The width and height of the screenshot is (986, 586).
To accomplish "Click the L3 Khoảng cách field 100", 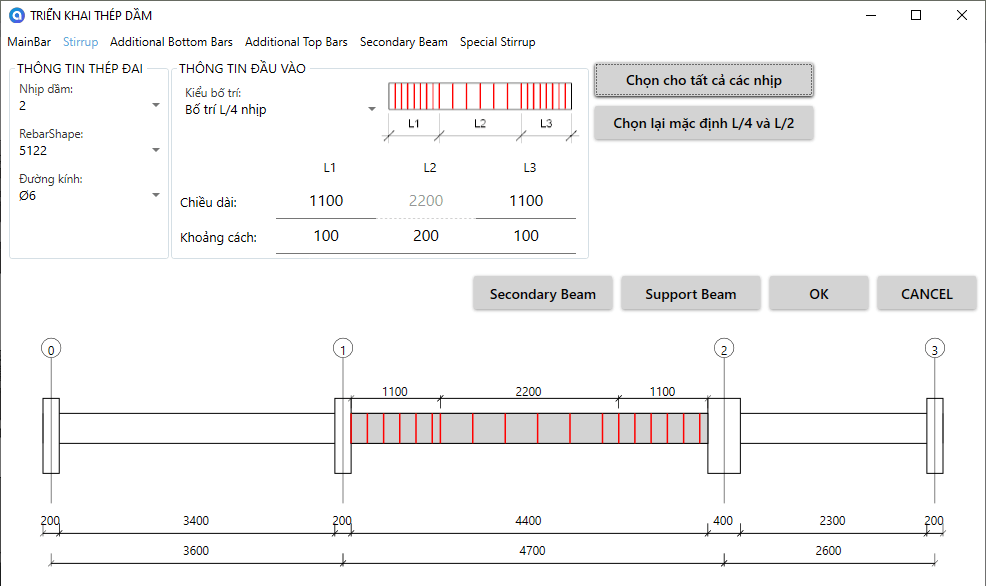I will tap(526, 236).
